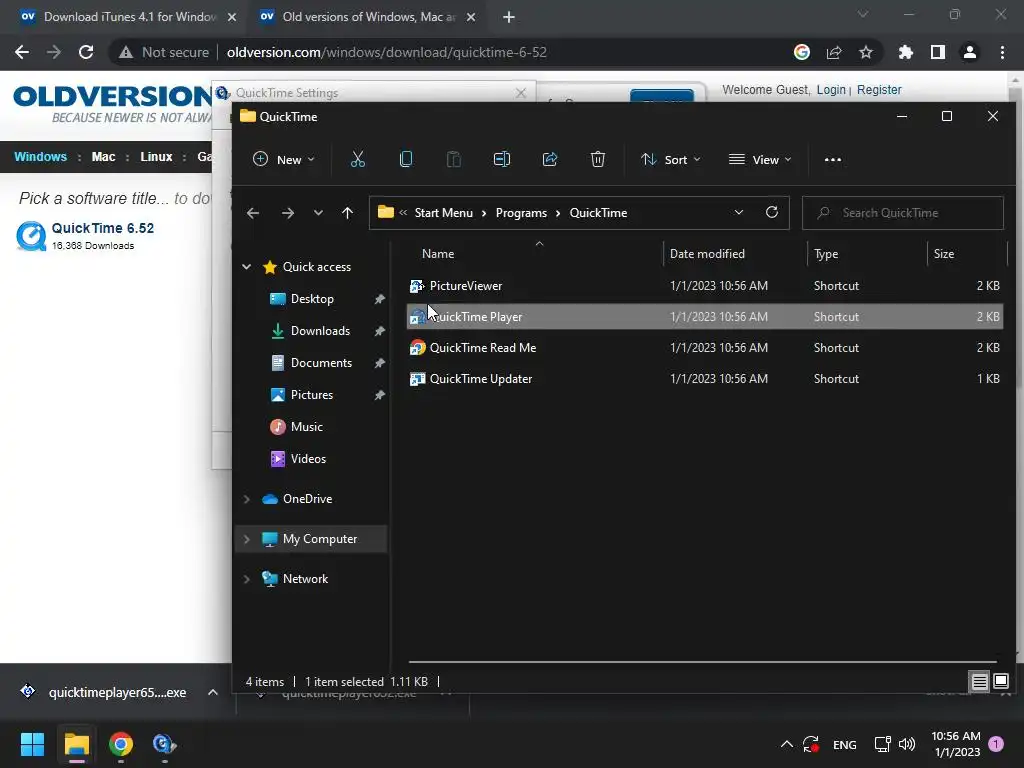Refresh the QuickTime folder view
1024x768 pixels.
(772, 212)
